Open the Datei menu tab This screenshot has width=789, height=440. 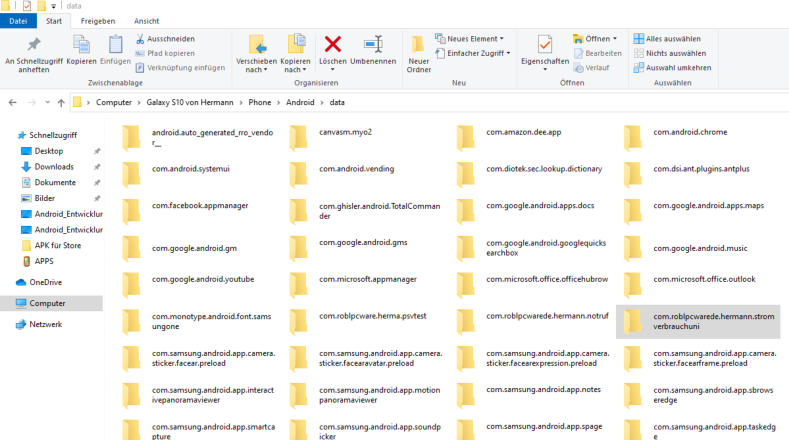pyautogui.click(x=18, y=20)
